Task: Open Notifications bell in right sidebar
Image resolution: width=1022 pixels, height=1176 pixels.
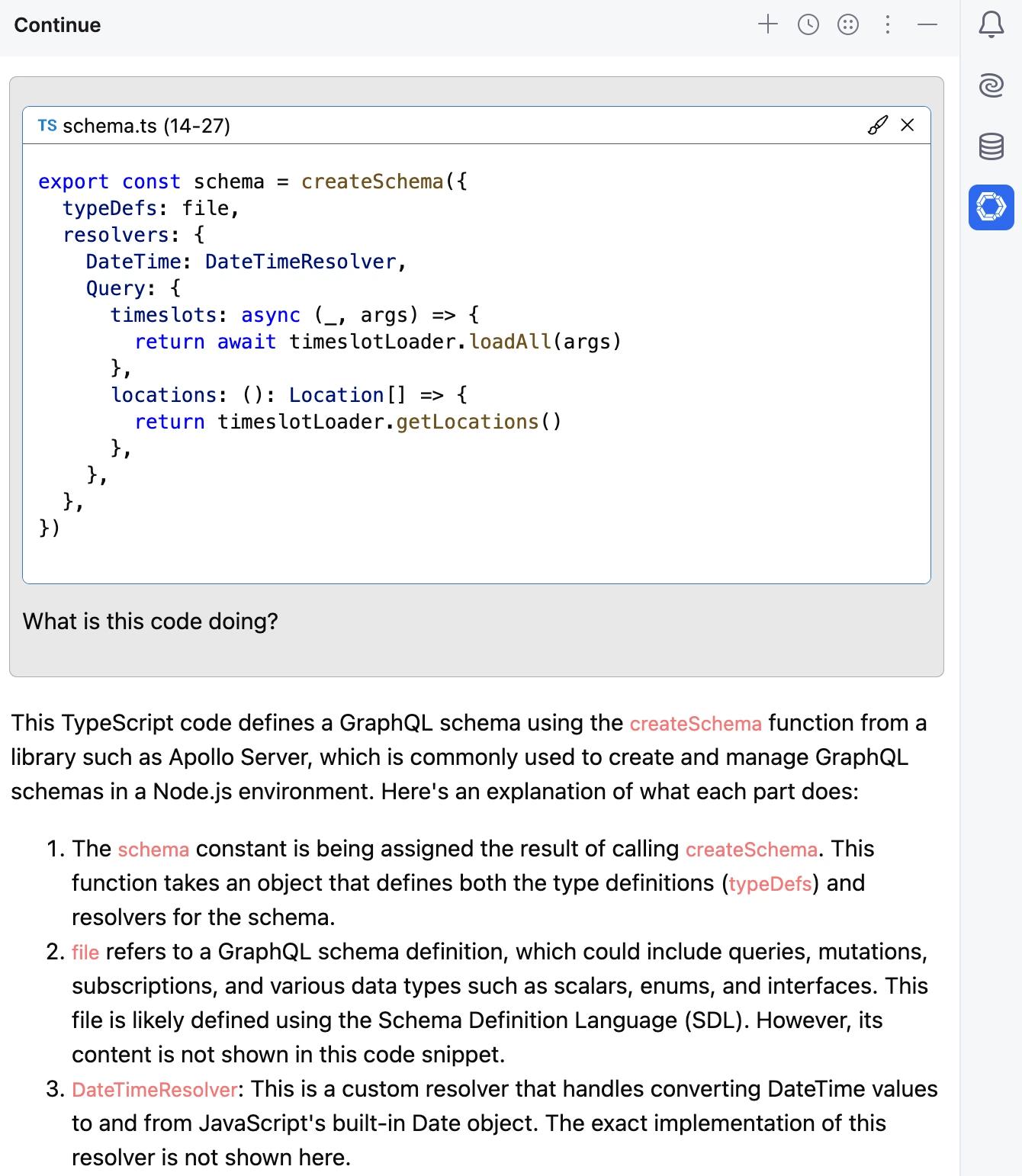Action: (991, 25)
